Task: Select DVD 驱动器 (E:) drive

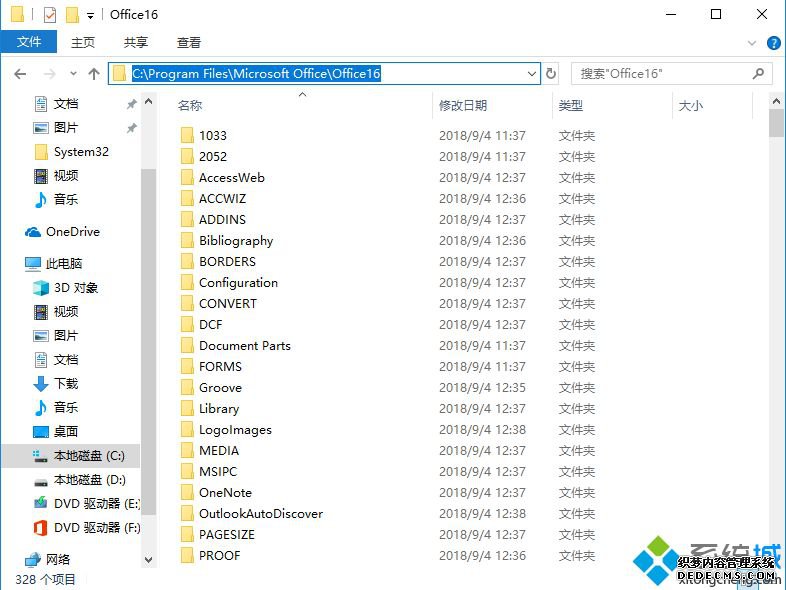Action: pyautogui.click(x=96, y=504)
